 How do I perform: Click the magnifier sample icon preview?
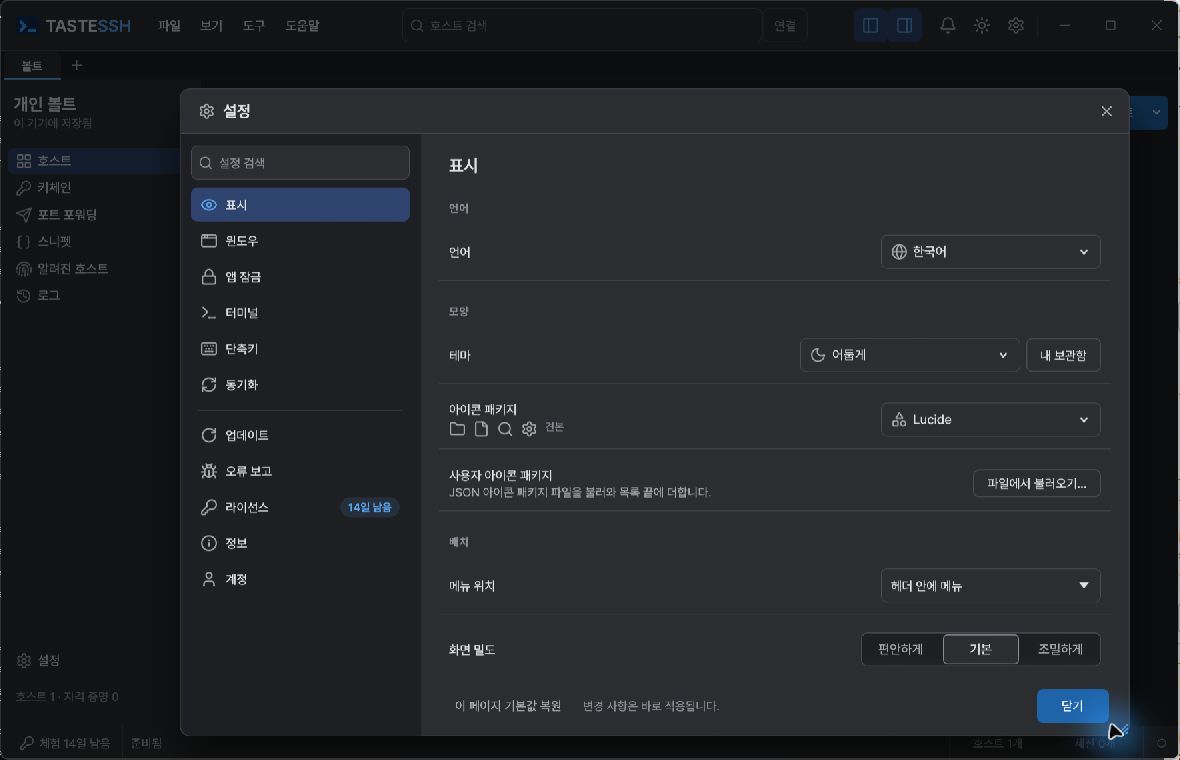[505, 429]
